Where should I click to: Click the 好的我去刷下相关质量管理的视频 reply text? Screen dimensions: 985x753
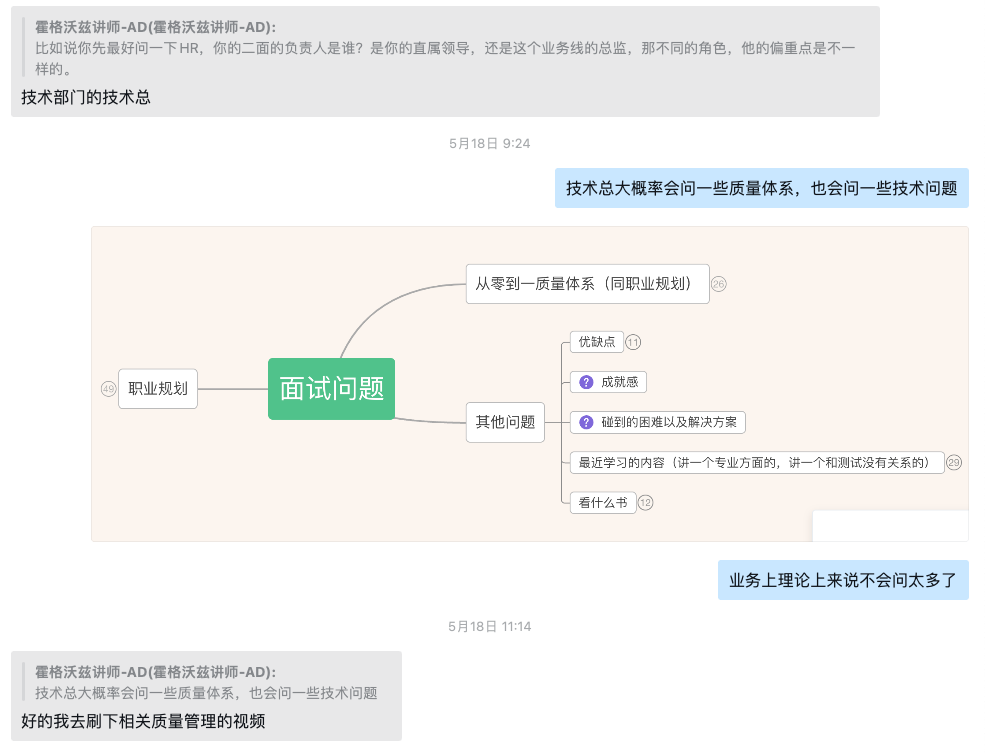pyautogui.click(x=143, y=720)
